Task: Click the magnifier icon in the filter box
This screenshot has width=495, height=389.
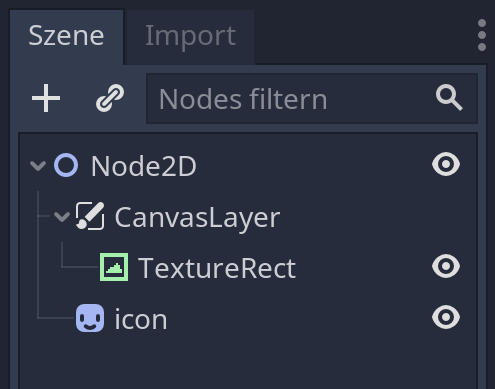Action: point(449,98)
